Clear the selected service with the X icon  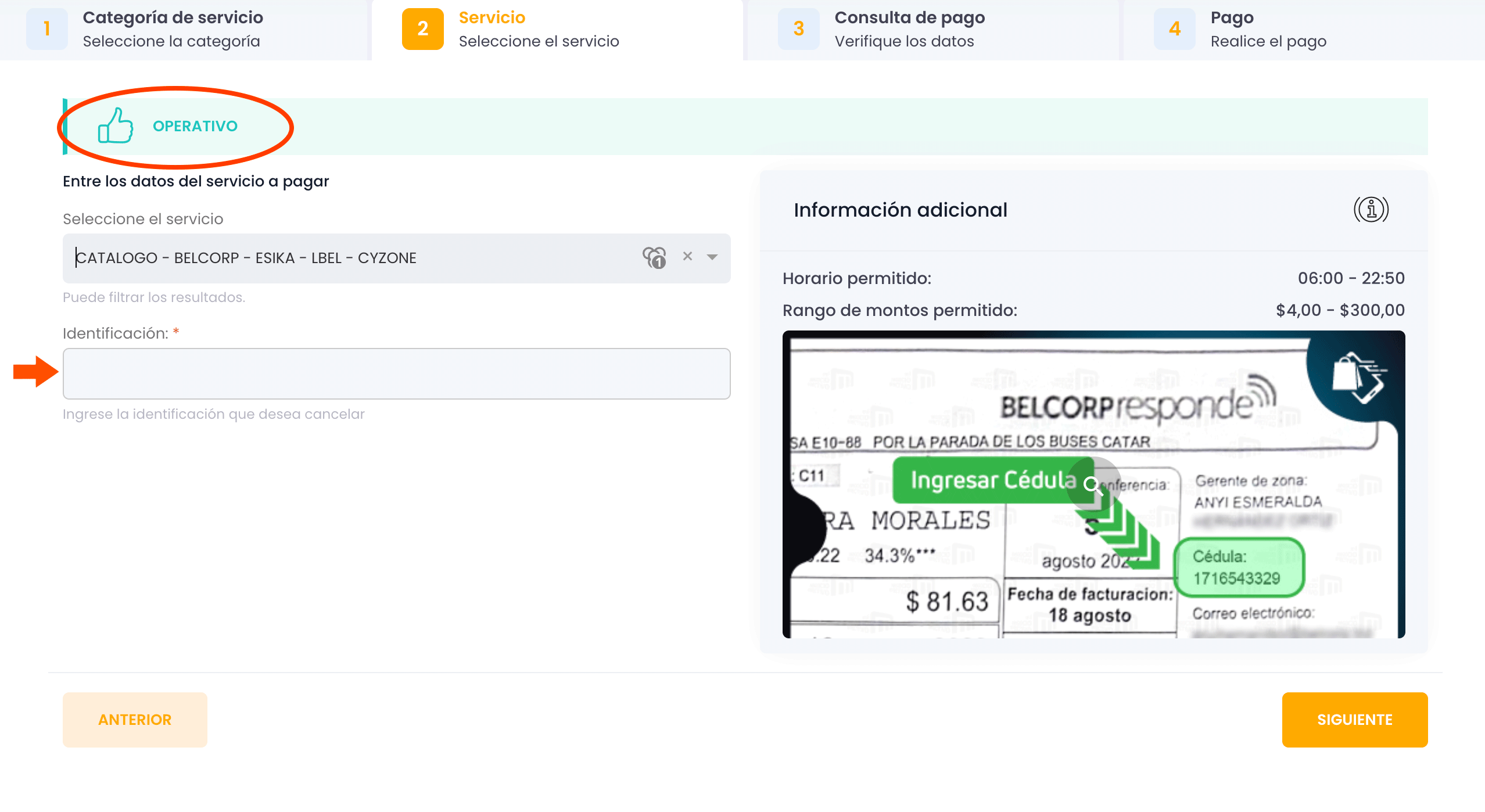pos(687,256)
